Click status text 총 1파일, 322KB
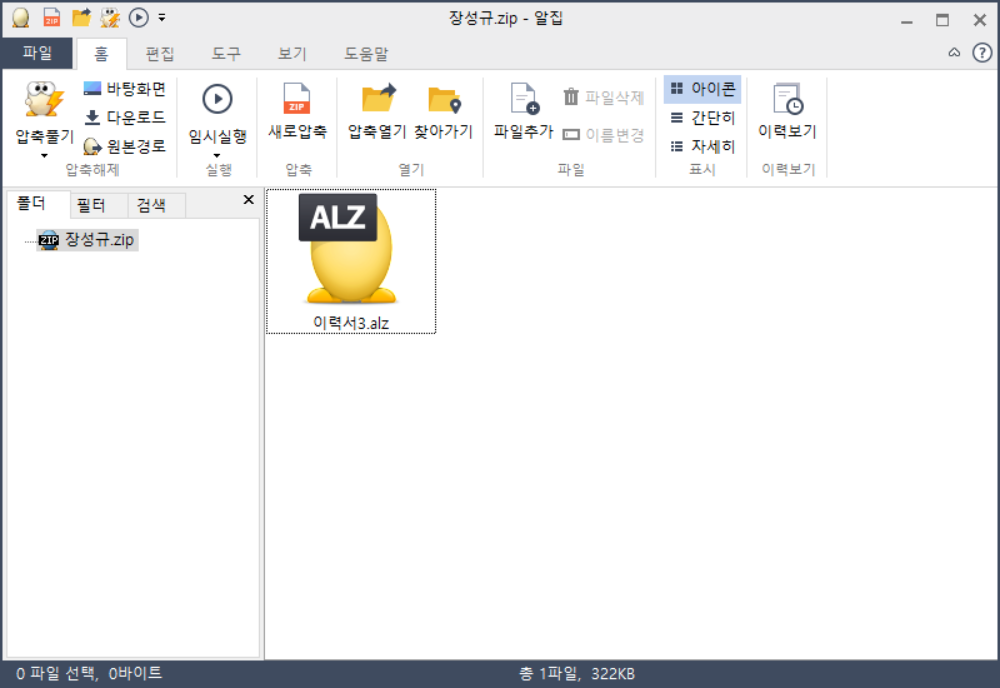Viewport: 1000px width, 688px height. click(577, 674)
